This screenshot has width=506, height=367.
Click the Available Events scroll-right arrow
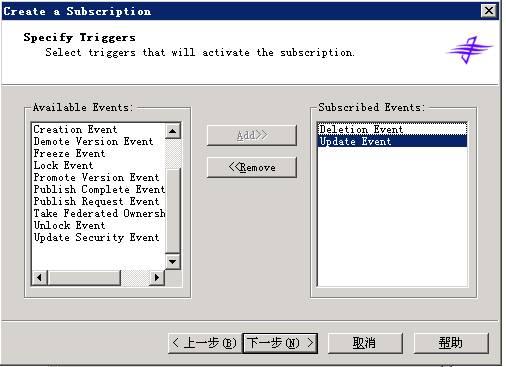(156, 277)
